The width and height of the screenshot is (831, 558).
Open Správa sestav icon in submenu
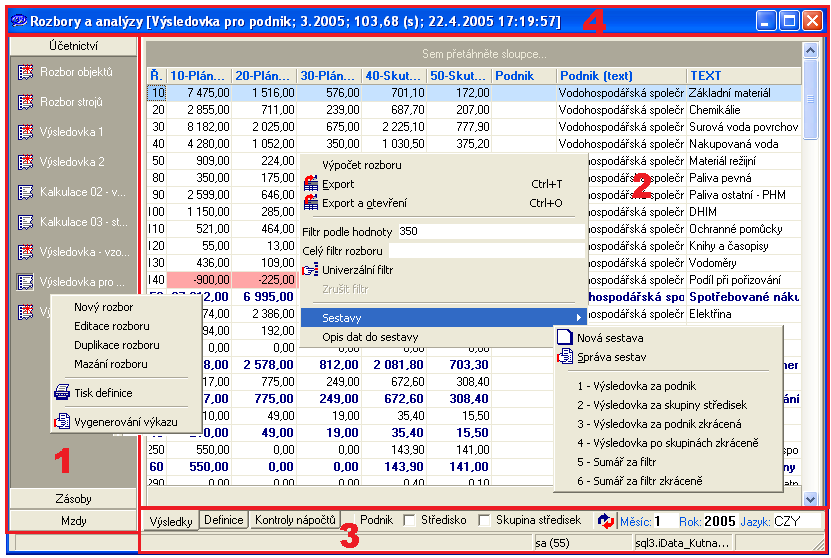coord(567,356)
